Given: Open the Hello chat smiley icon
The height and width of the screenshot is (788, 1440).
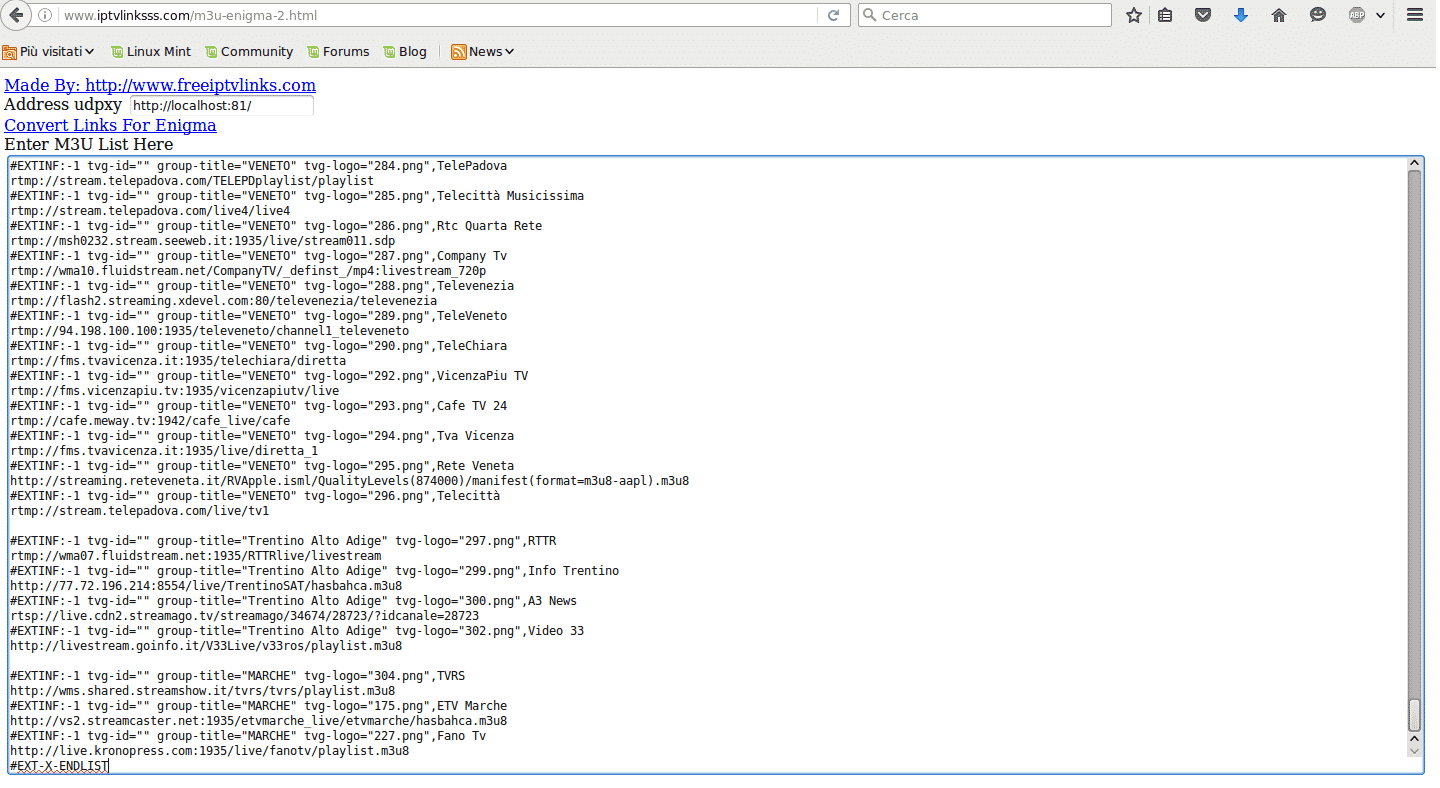Looking at the screenshot, I should 1318,15.
